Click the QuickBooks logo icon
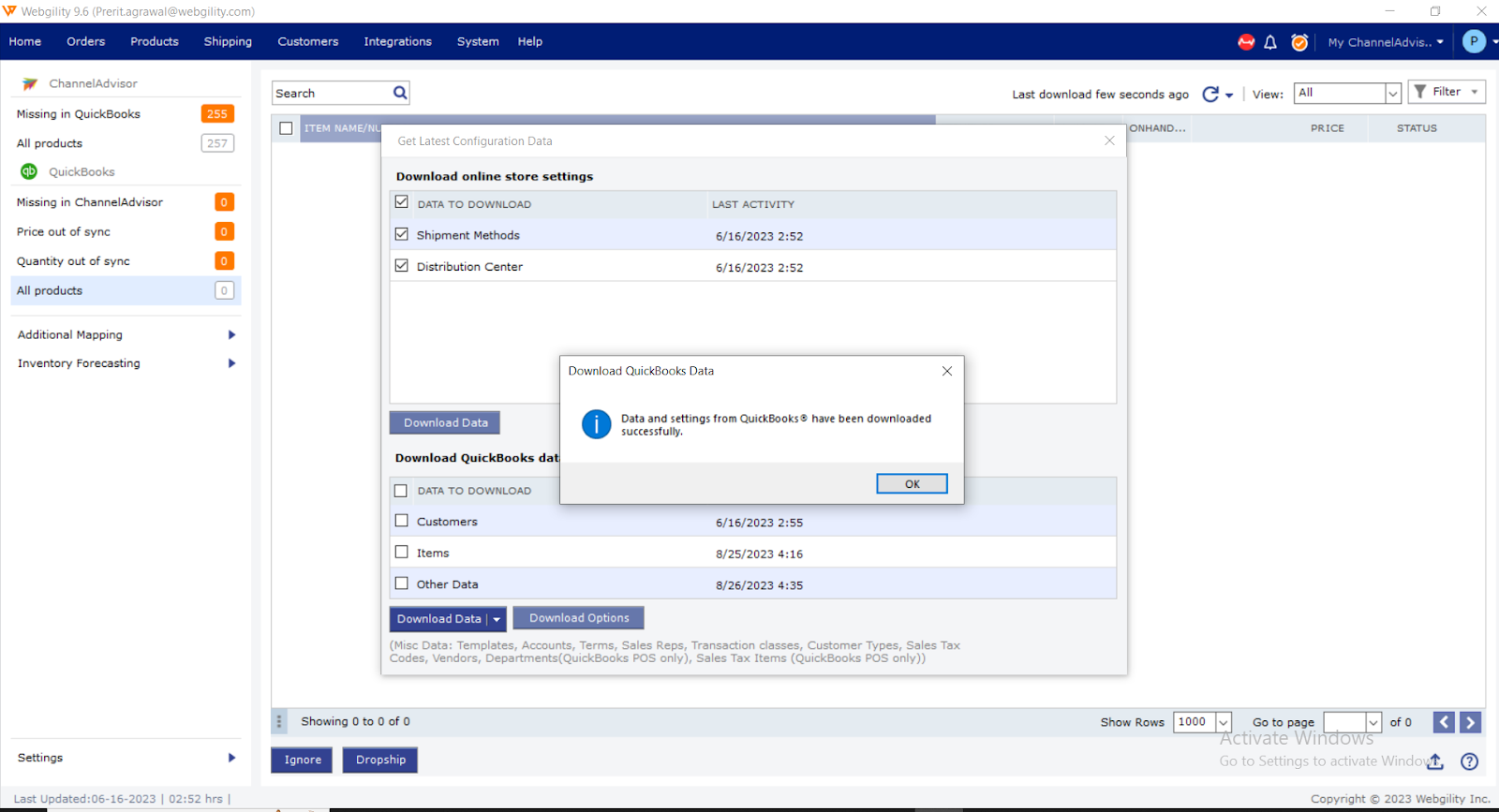Image resolution: width=1499 pixels, height=812 pixels. click(29, 171)
